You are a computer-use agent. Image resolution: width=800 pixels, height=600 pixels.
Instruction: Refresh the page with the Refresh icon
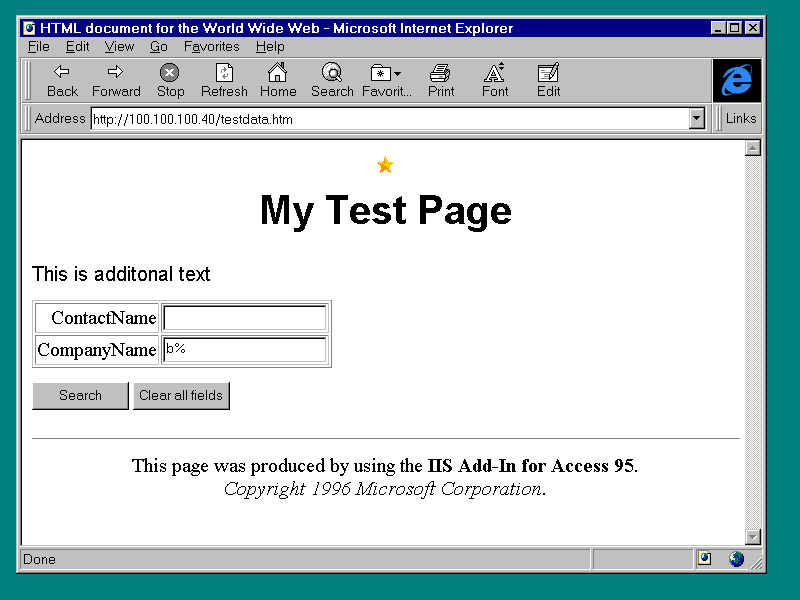coord(224,73)
